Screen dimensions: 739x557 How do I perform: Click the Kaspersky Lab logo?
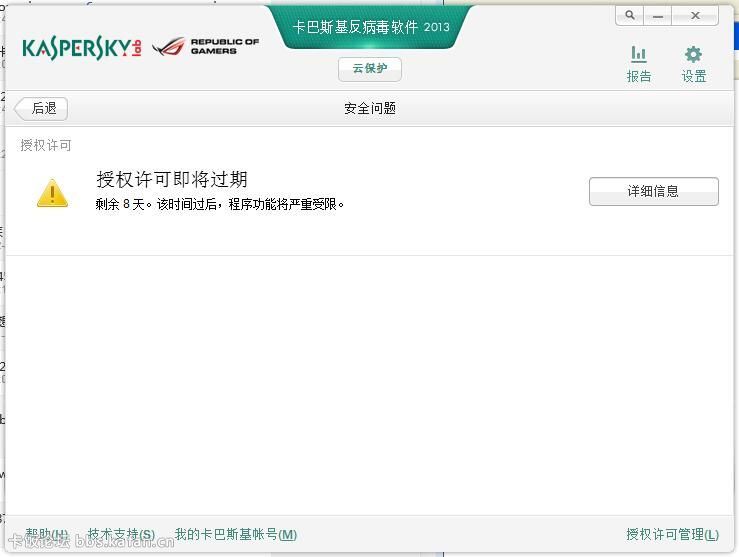[x=82, y=49]
